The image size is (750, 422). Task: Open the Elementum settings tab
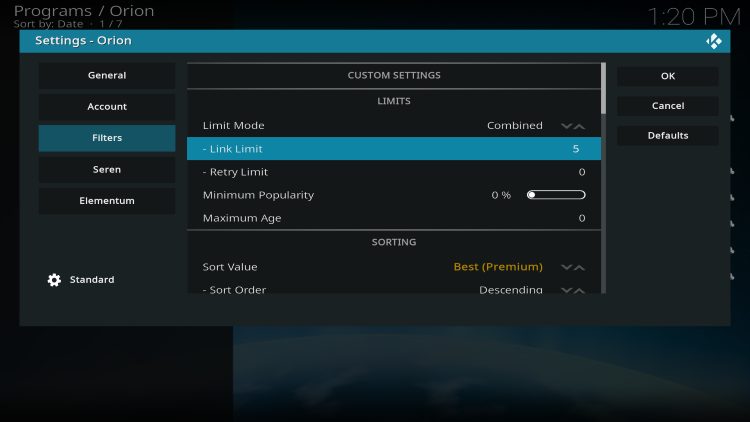coord(107,201)
